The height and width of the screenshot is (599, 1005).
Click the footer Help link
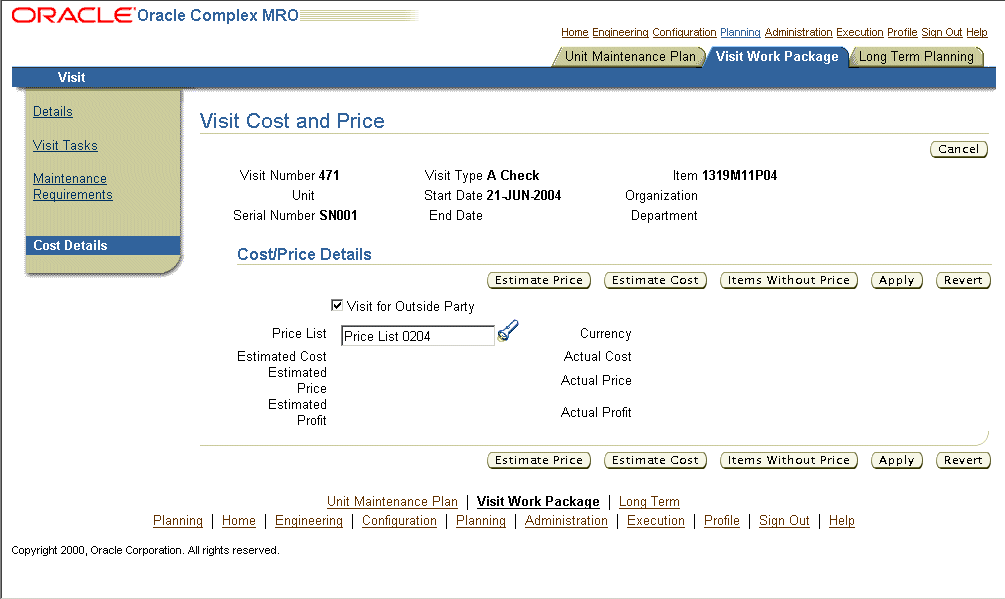tap(842, 521)
